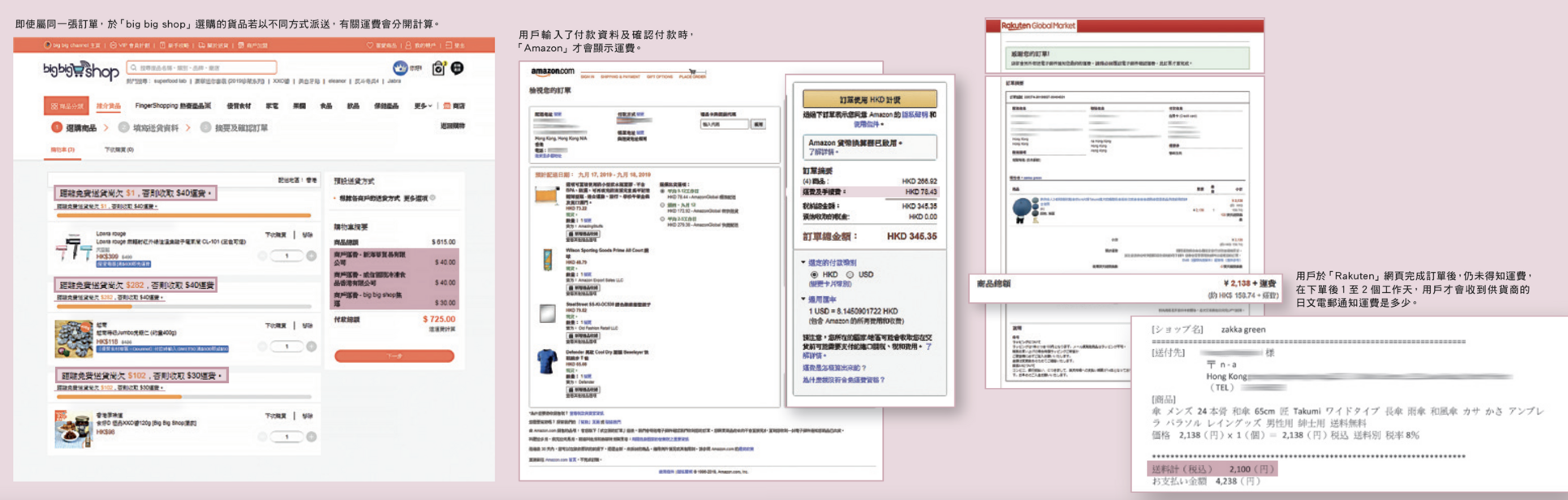Click Amazon 隱私聲明 link
The image size is (1568, 500).
coord(915,115)
